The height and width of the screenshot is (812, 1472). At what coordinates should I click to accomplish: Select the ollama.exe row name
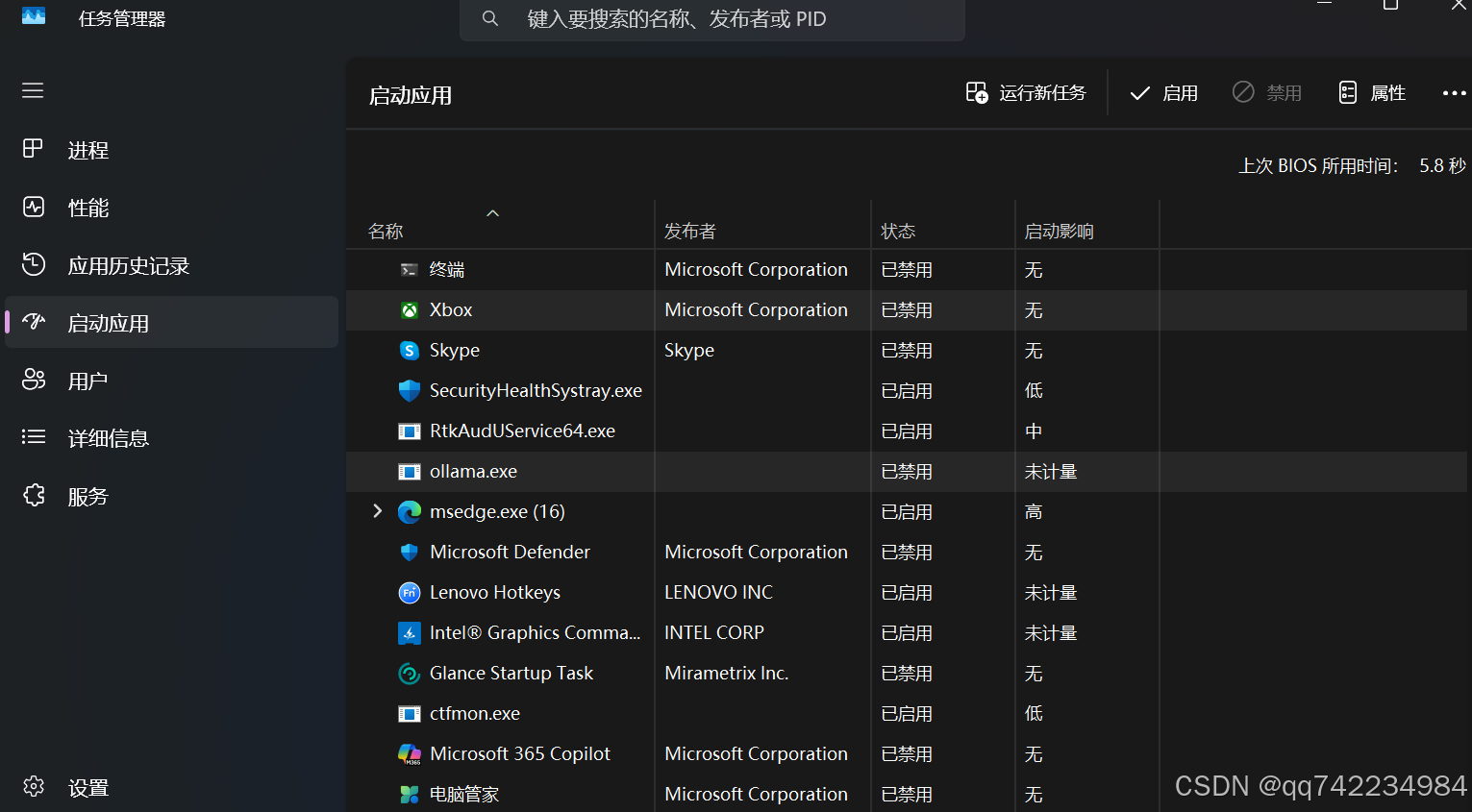pyautogui.click(x=473, y=472)
